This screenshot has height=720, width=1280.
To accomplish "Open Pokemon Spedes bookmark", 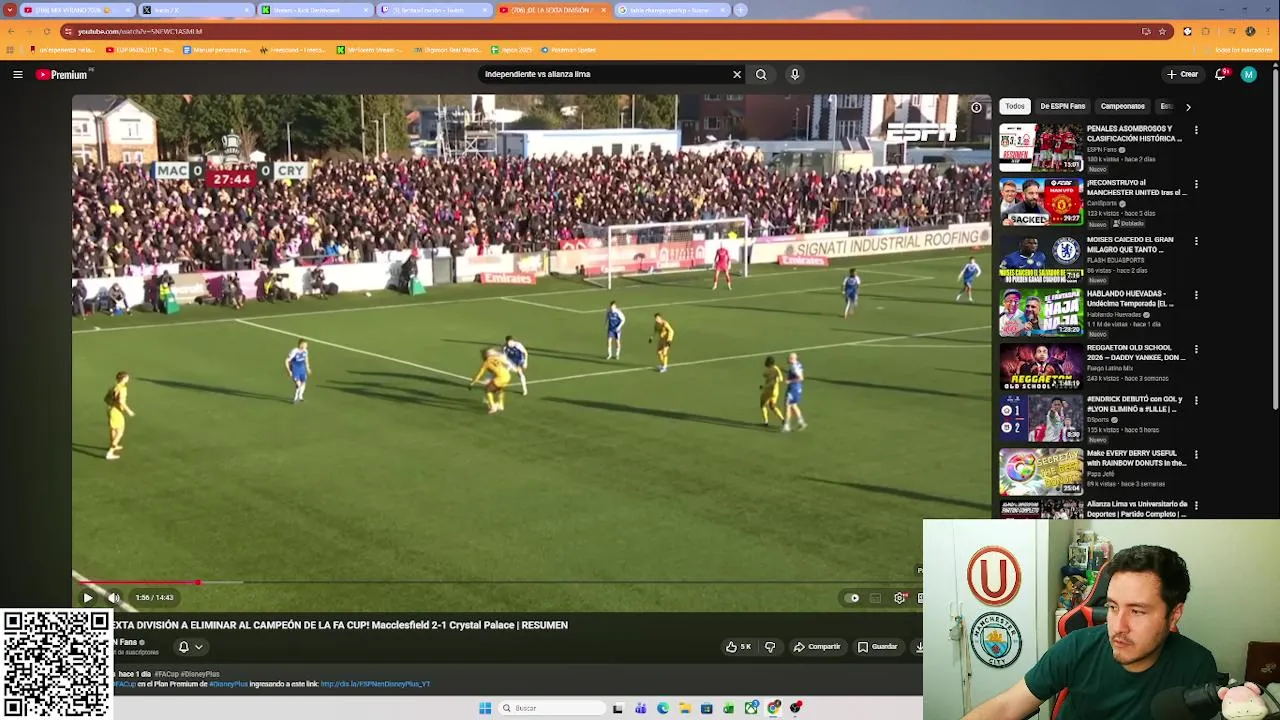I will pos(568,50).
